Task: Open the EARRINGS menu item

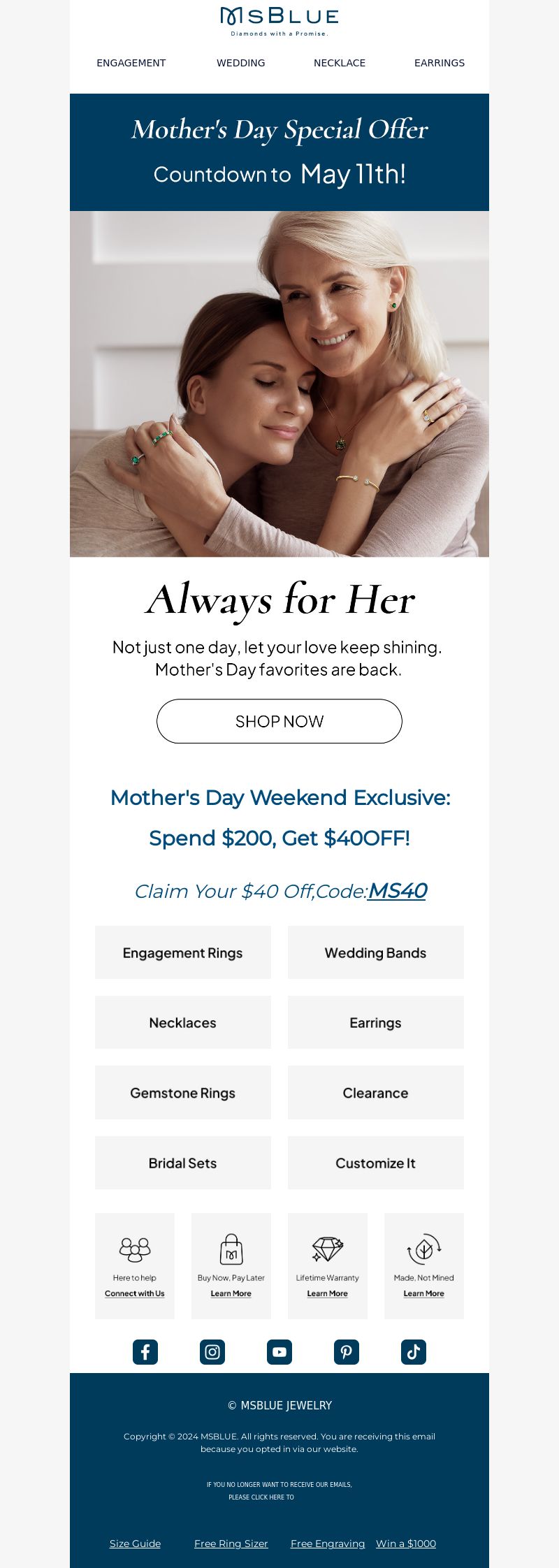Action: (x=440, y=63)
